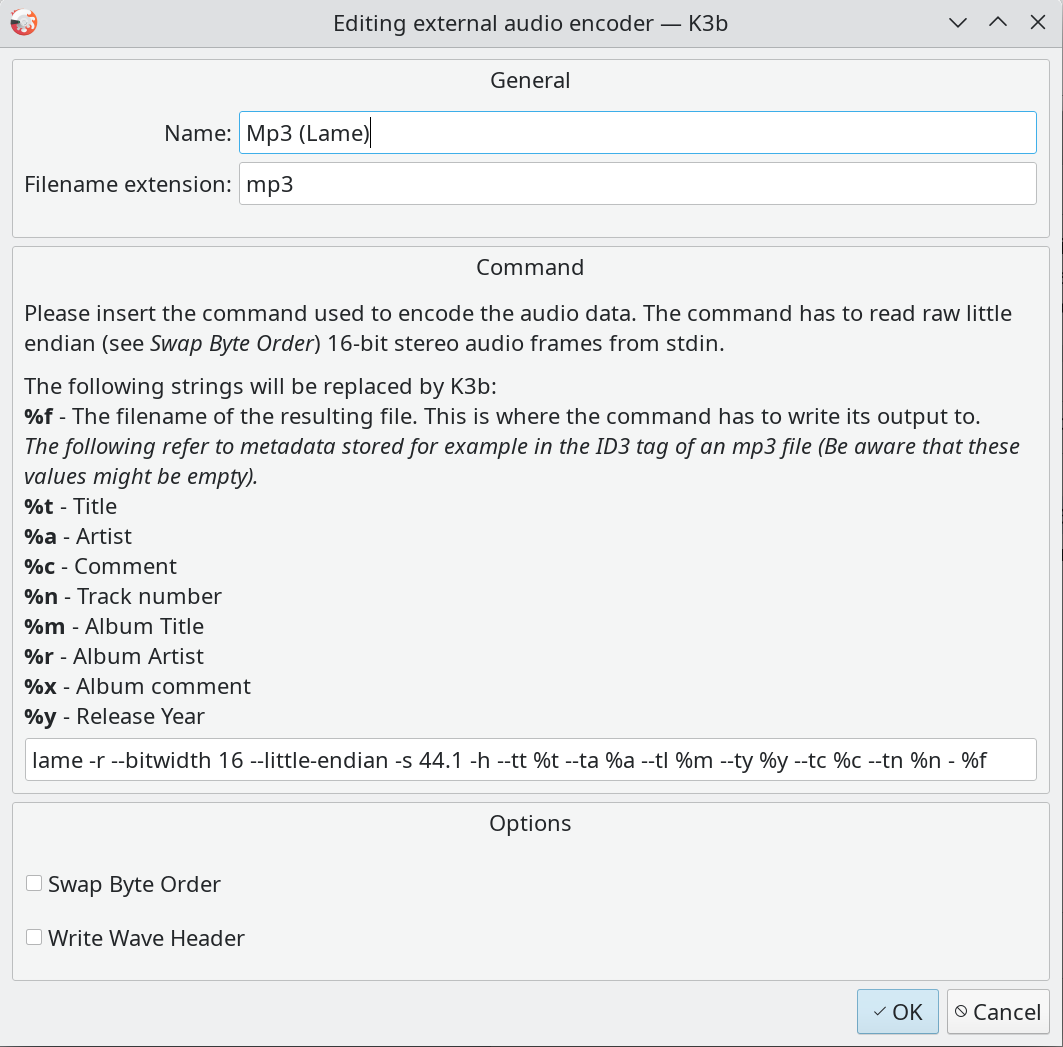Click the circle-slash icon on Cancel button
The width and height of the screenshot is (1063, 1047).
tap(961, 1012)
